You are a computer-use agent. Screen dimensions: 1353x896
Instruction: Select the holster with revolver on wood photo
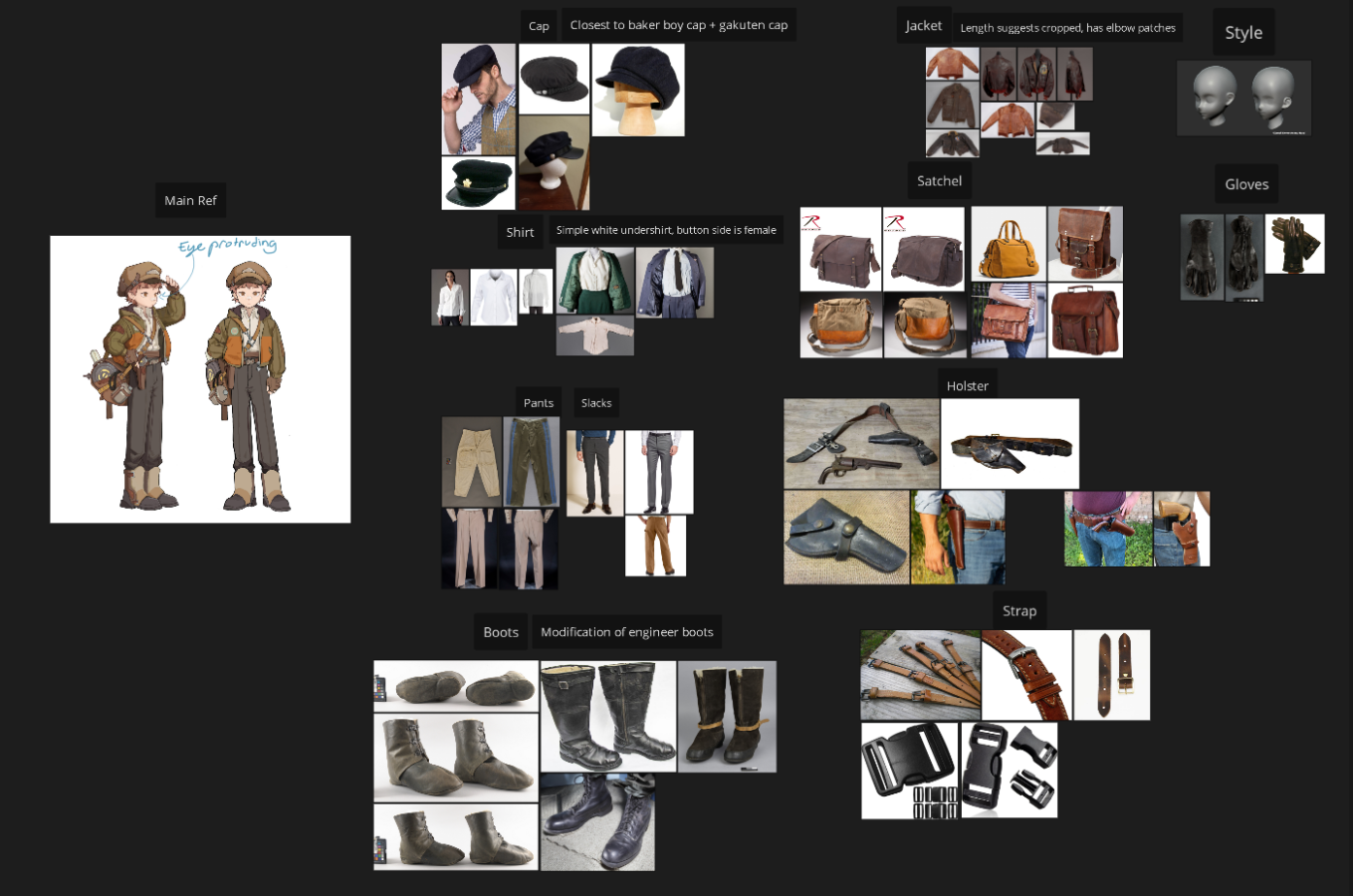862,444
